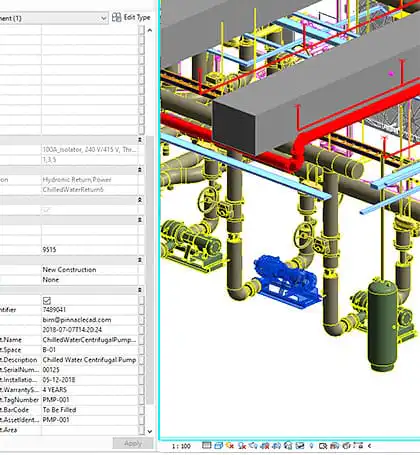Collapse the group above the greyed checkbox row

click(140, 200)
